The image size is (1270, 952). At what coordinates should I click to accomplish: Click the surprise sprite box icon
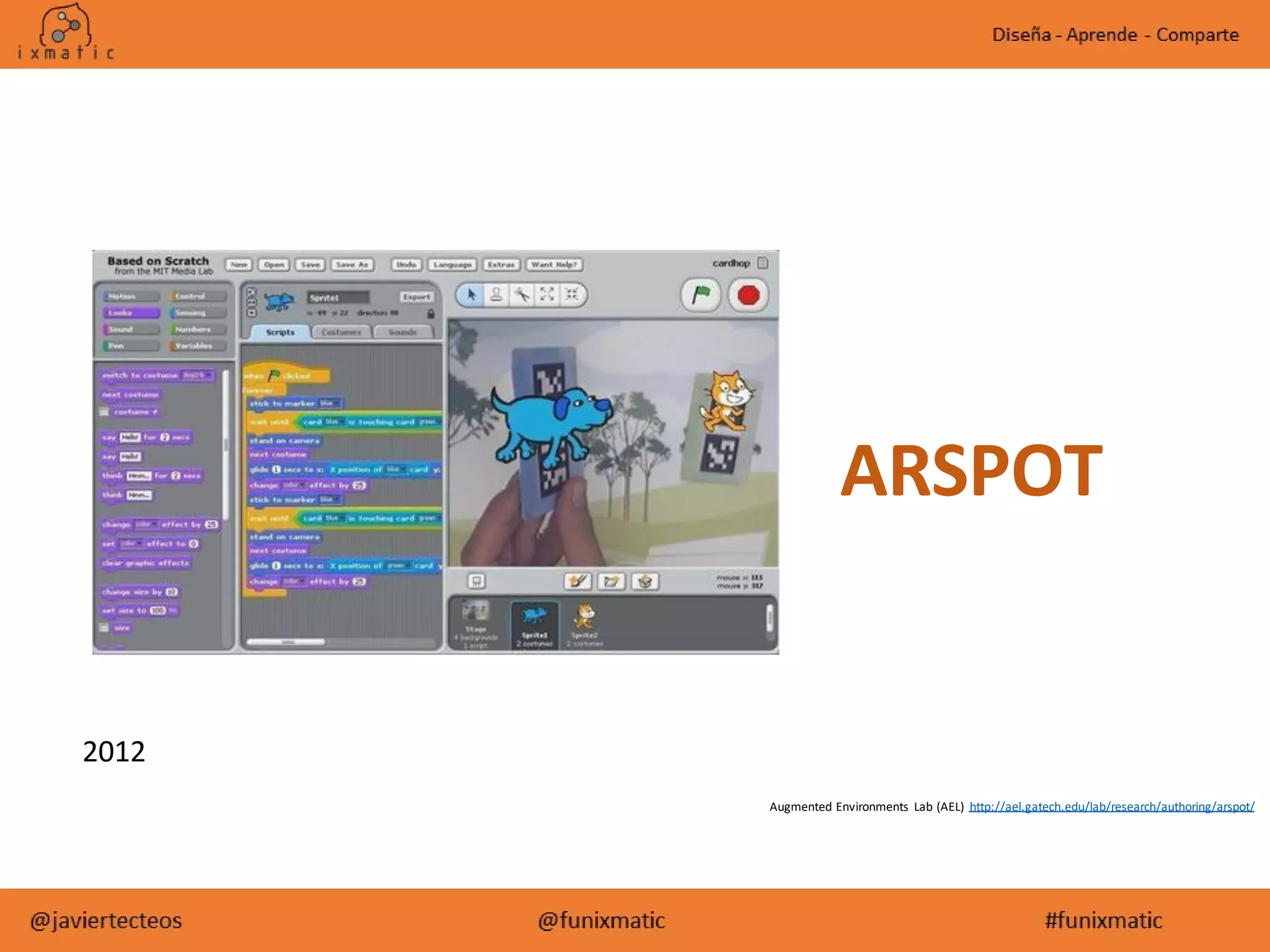(x=645, y=581)
